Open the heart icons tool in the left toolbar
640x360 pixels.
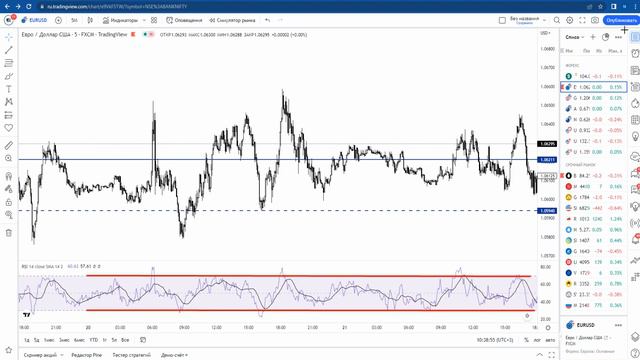pos(9,128)
